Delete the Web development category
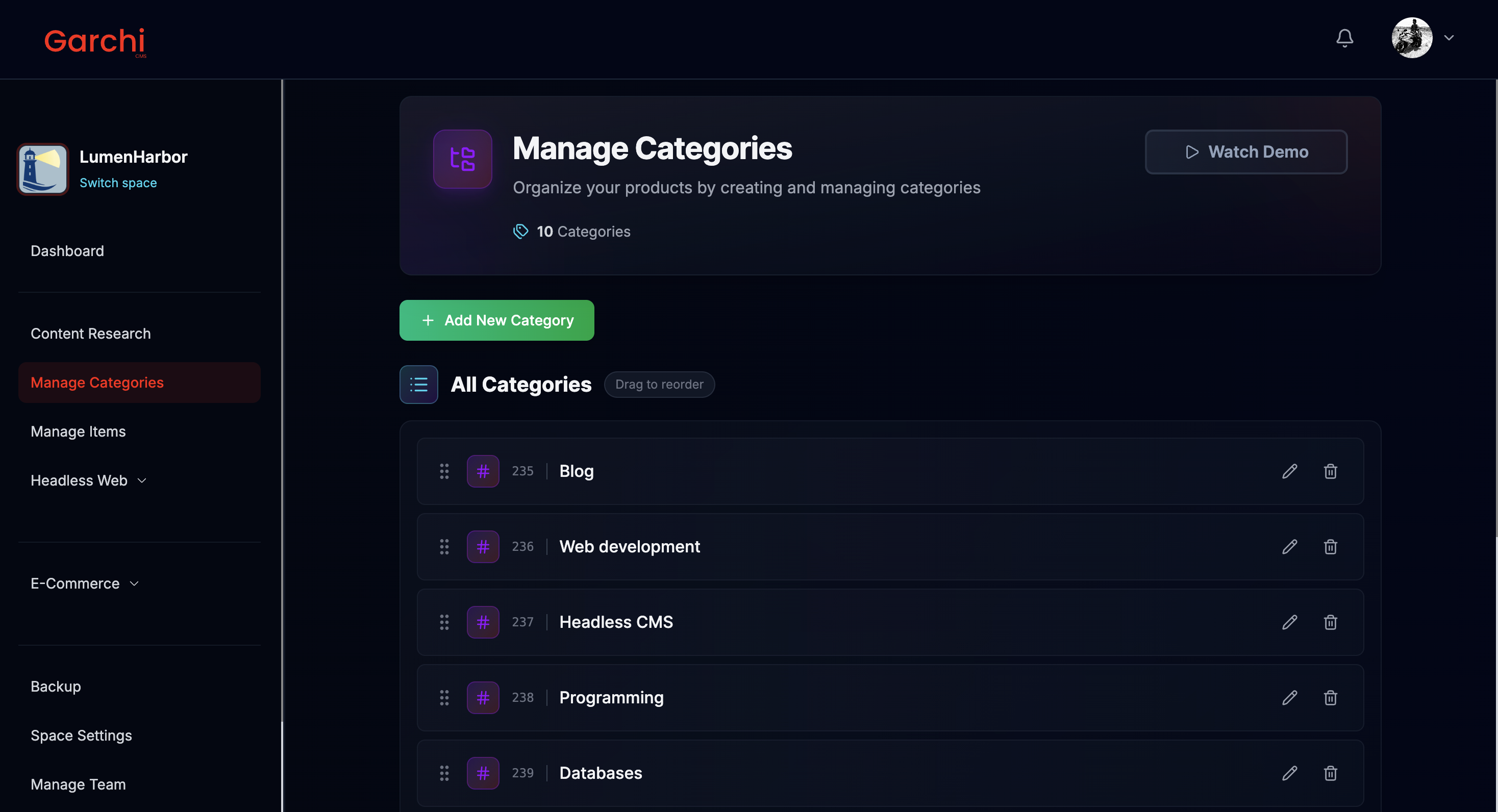This screenshot has width=1498, height=812. 1330,546
